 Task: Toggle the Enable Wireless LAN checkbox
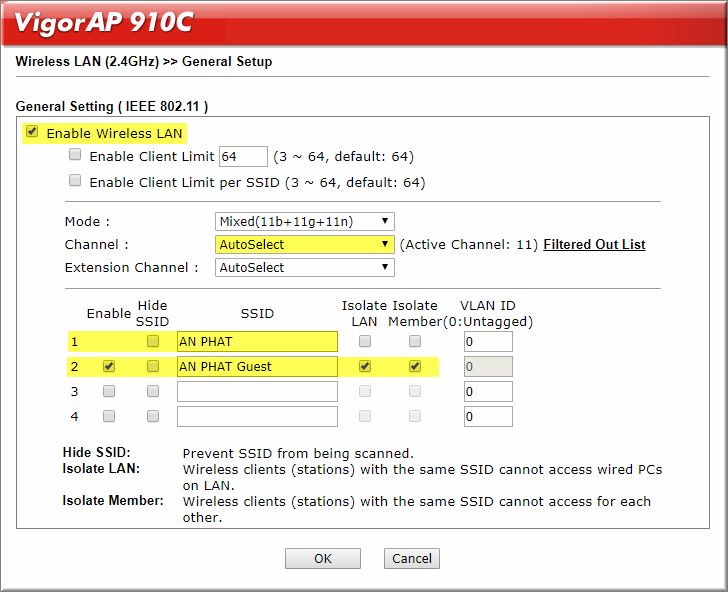(x=32, y=132)
